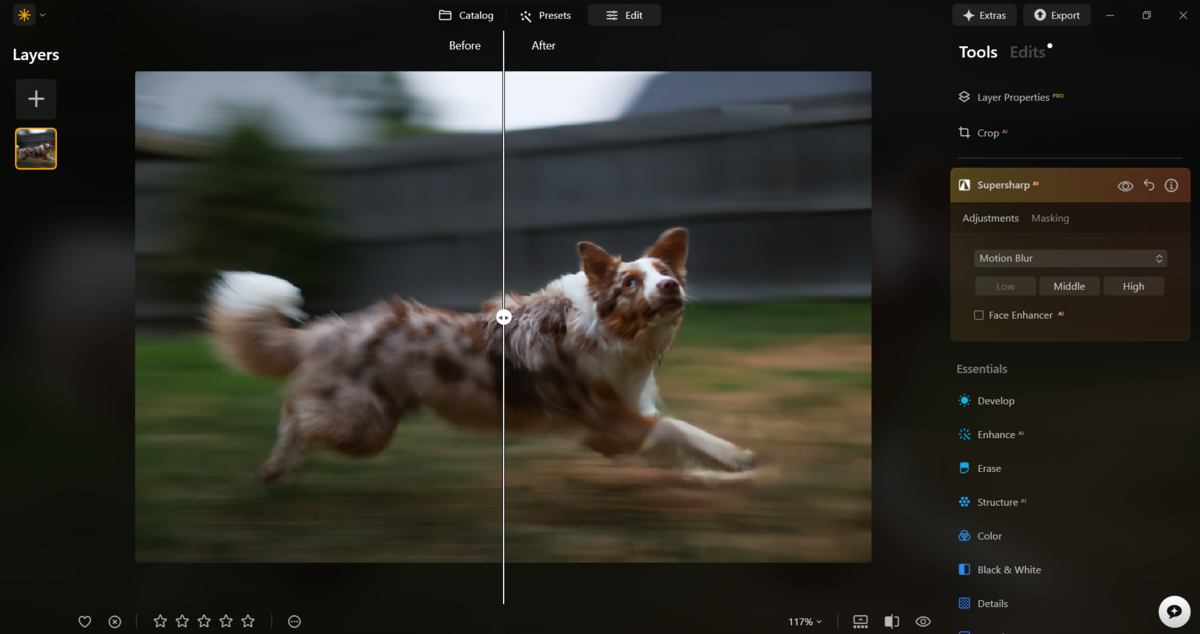1200x634 pixels.
Task: Click the Before label
Action: tap(465, 45)
